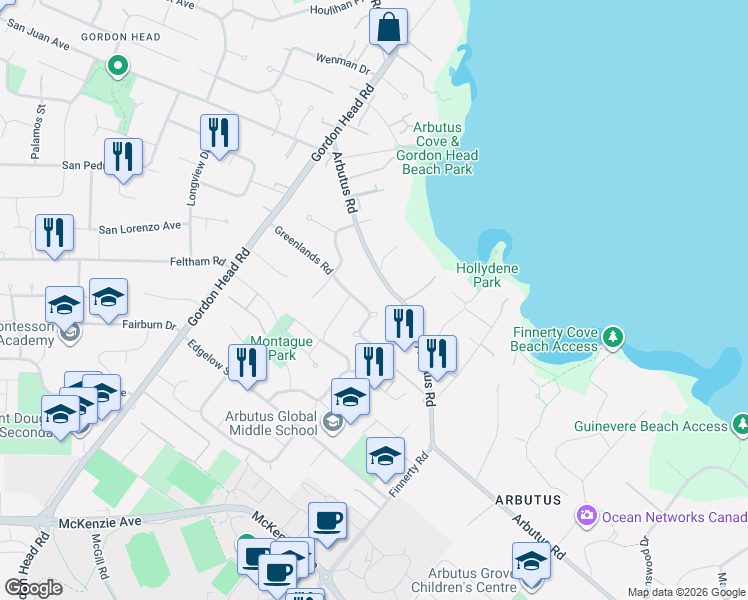Click the Arbutus Cove & Gordon Head Beach Park label
Image resolution: width=748 pixels, height=600 pixels.
(x=437, y=148)
